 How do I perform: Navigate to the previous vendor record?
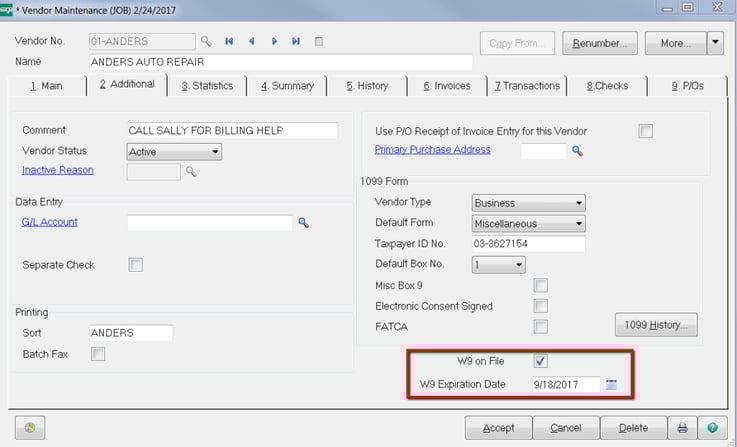pyautogui.click(x=252, y=42)
